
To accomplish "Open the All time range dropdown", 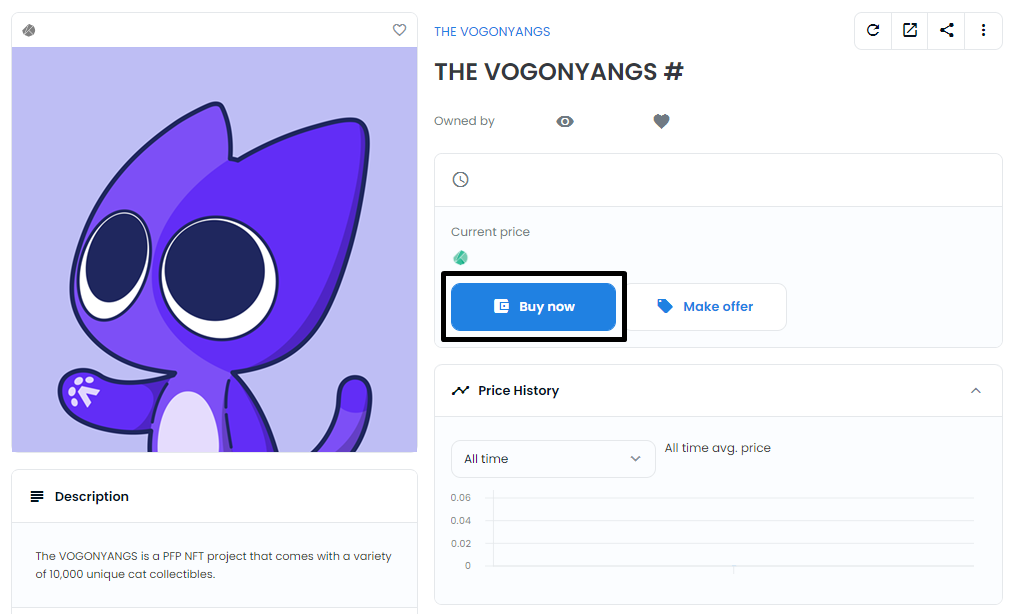I will pyautogui.click(x=553, y=459).
